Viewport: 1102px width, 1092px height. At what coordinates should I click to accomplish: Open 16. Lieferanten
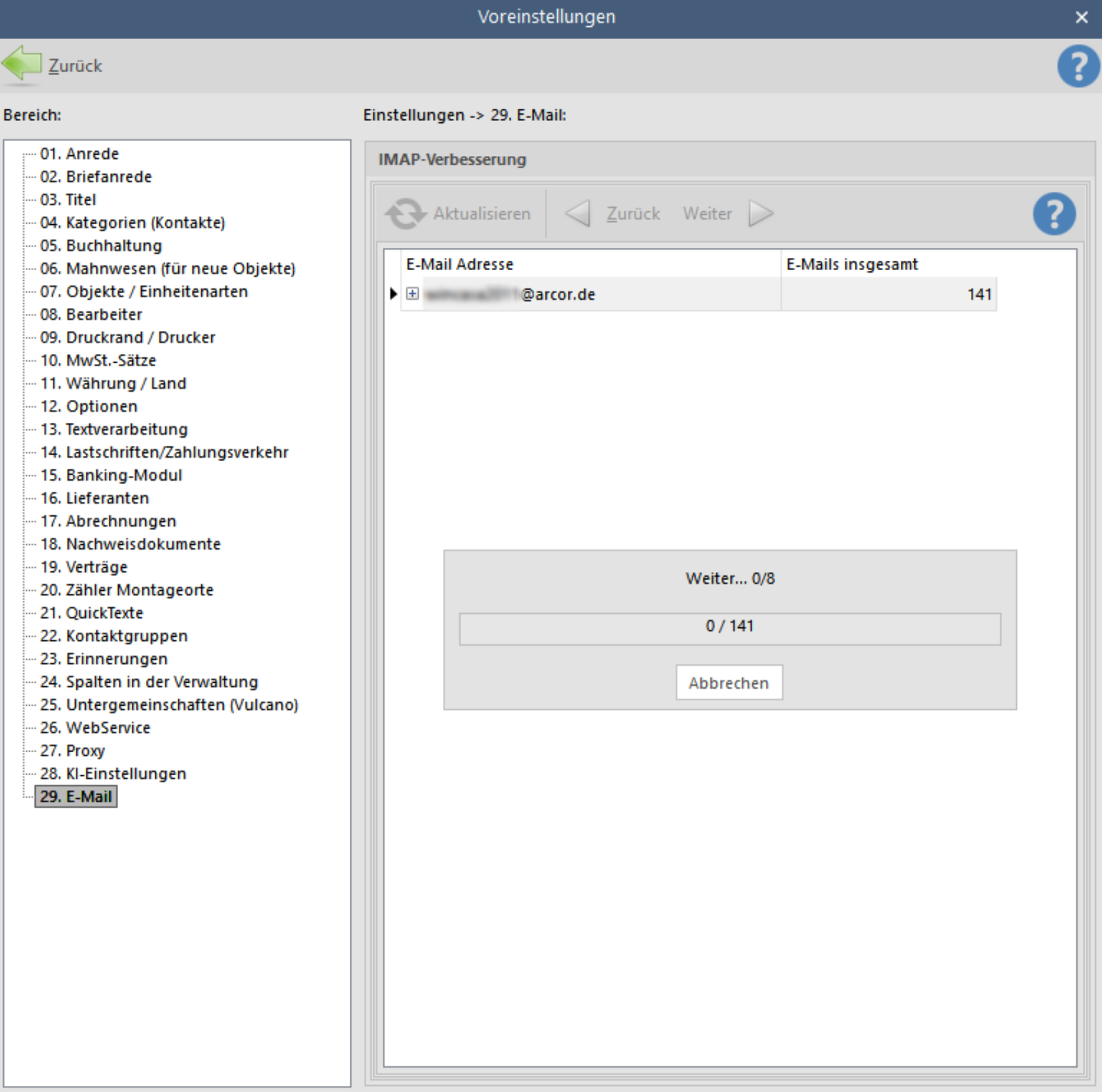tap(95, 498)
